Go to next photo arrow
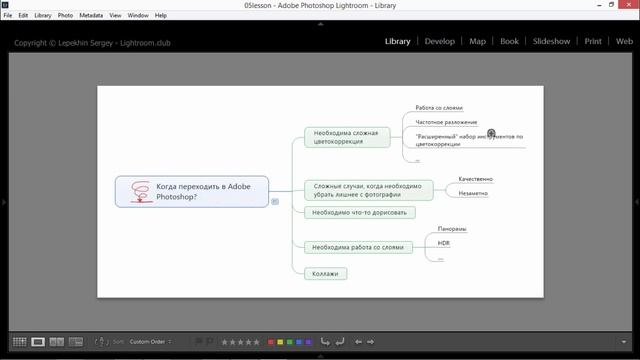The image size is (640, 360). click(370, 342)
